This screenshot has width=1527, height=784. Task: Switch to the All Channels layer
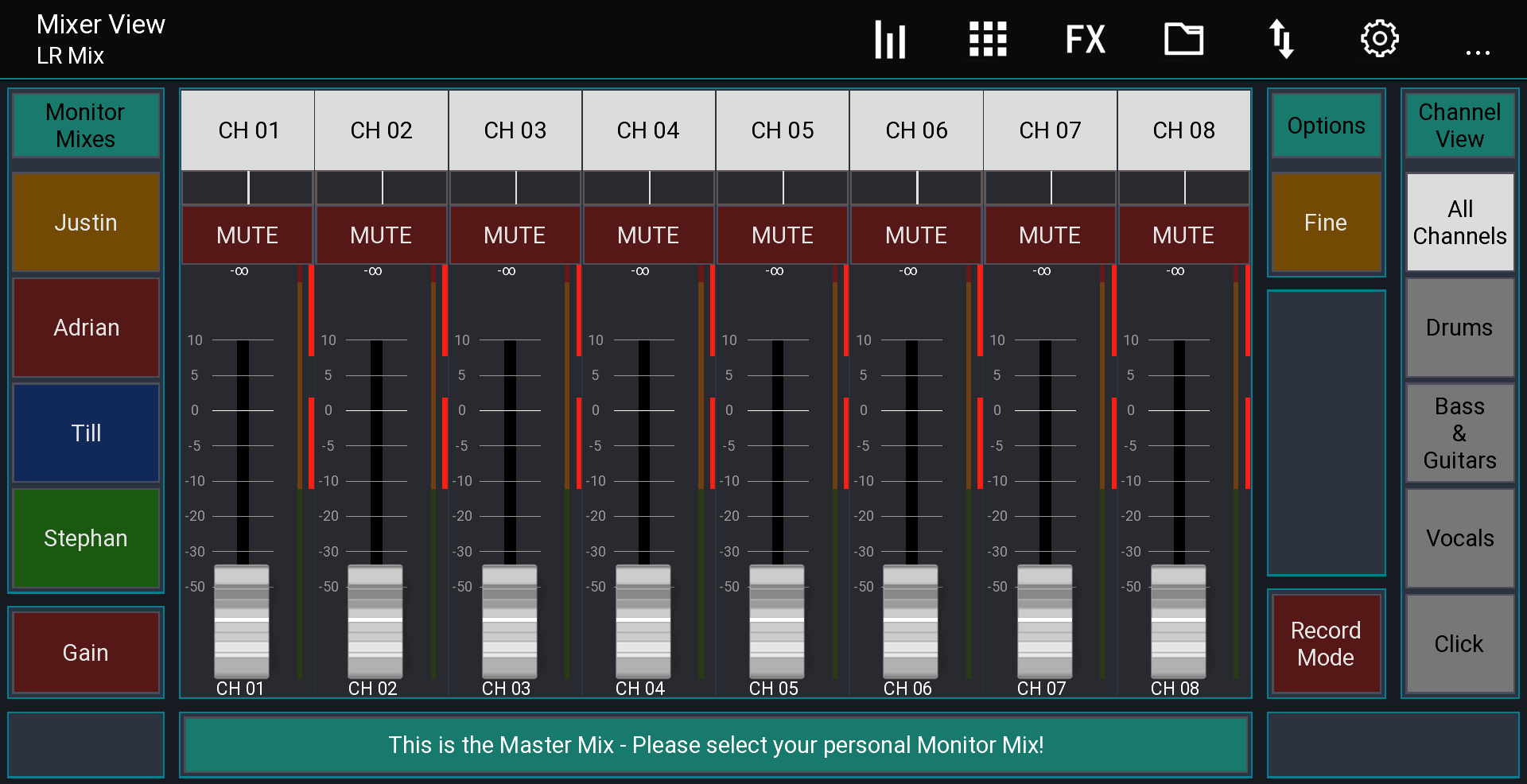pos(1459,223)
